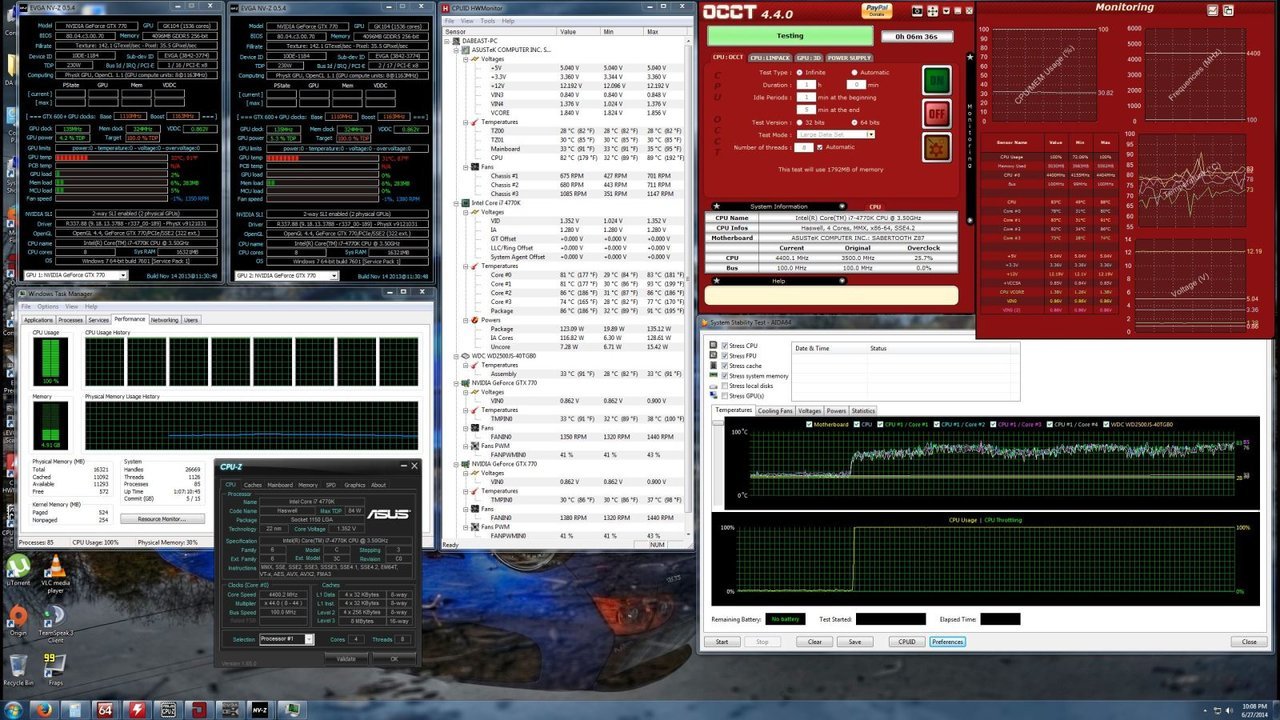Select 32 bits test version
1280x720 pixels.
799,122
